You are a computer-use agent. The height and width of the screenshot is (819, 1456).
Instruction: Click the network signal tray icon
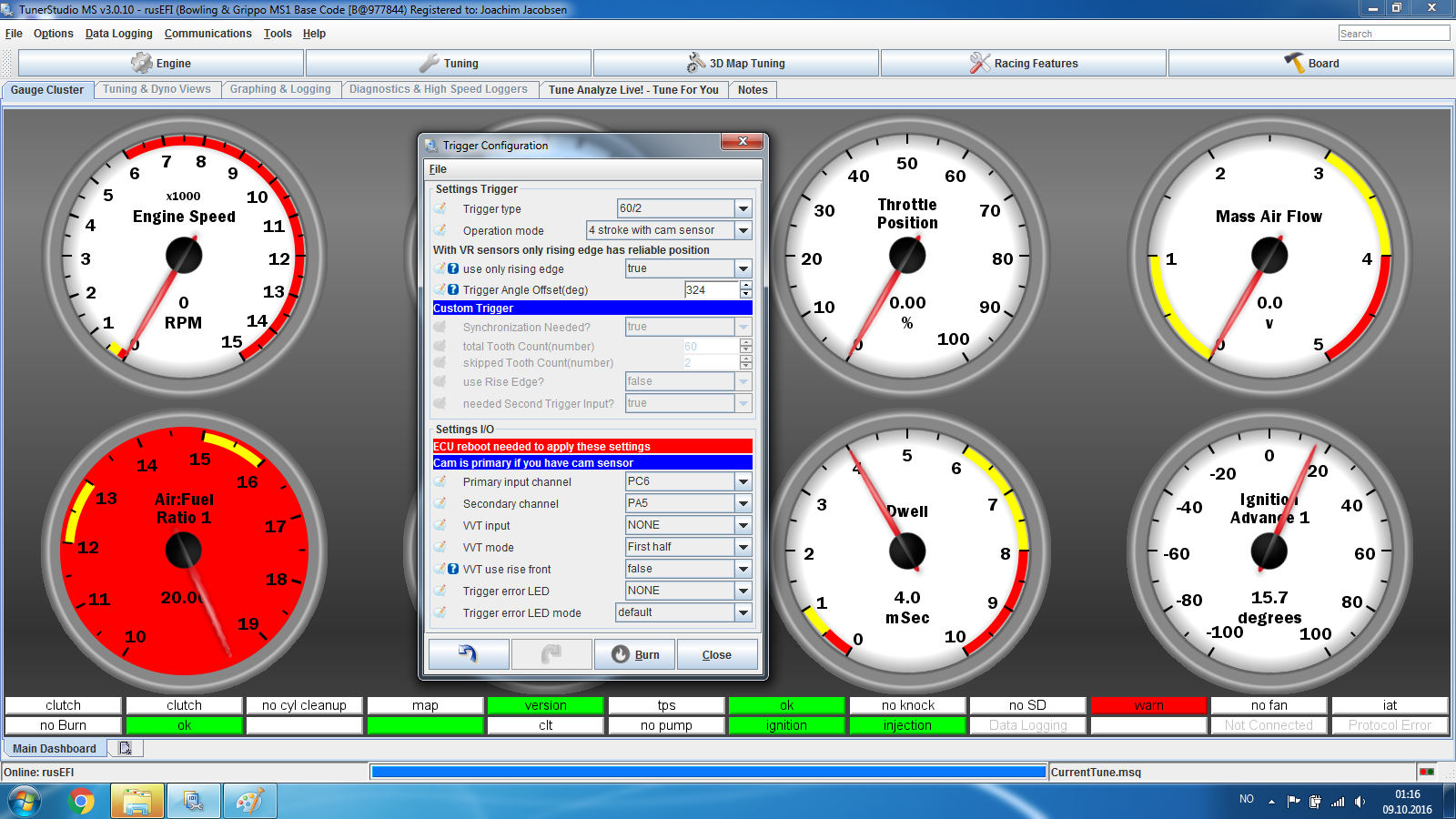click(x=1338, y=802)
